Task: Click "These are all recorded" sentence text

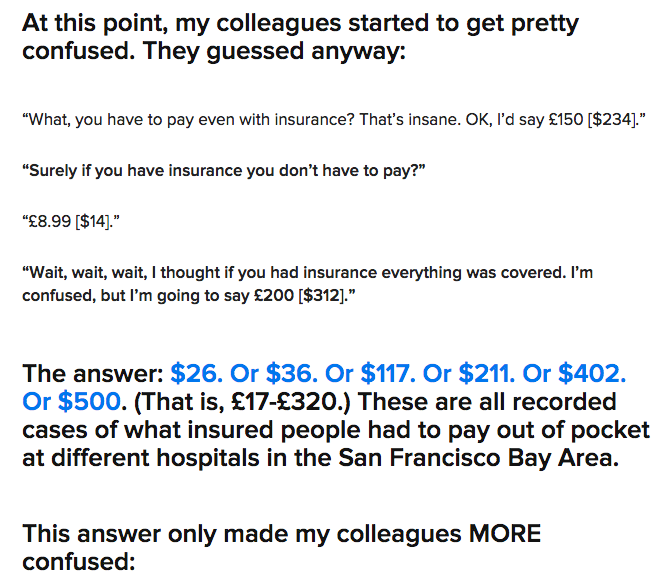Action: pyautogui.click(x=487, y=402)
